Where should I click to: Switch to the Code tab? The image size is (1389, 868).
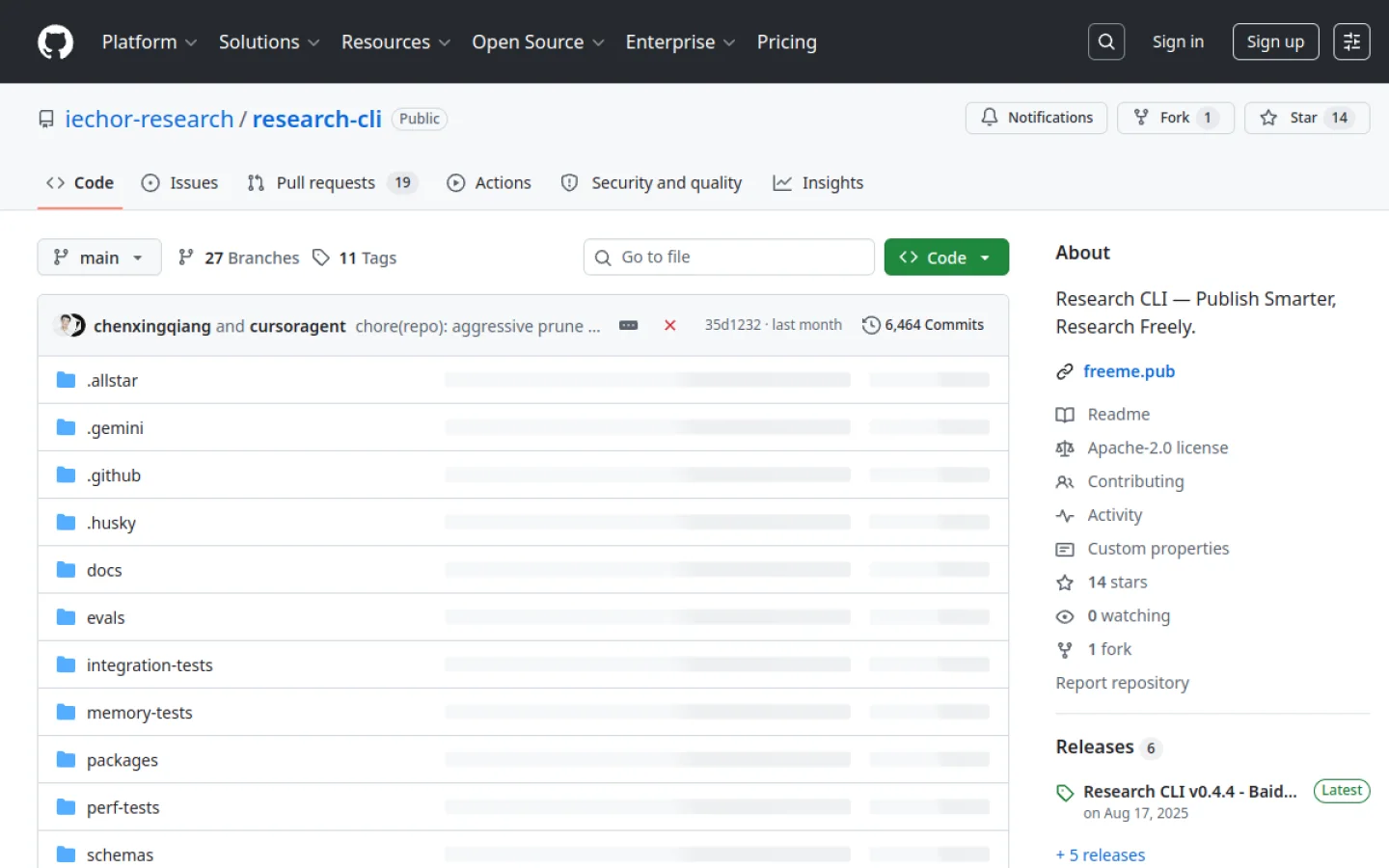point(80,183)
